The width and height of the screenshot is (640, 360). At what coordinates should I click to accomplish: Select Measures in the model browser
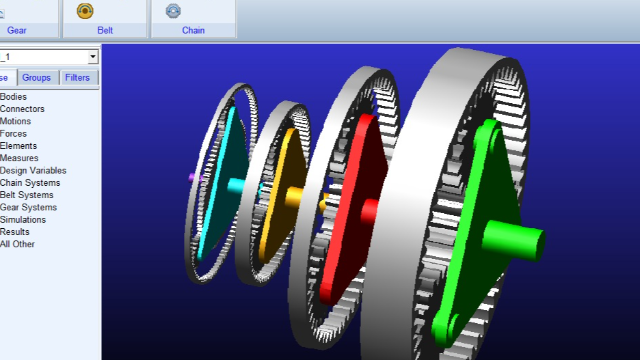pos(19,158)
